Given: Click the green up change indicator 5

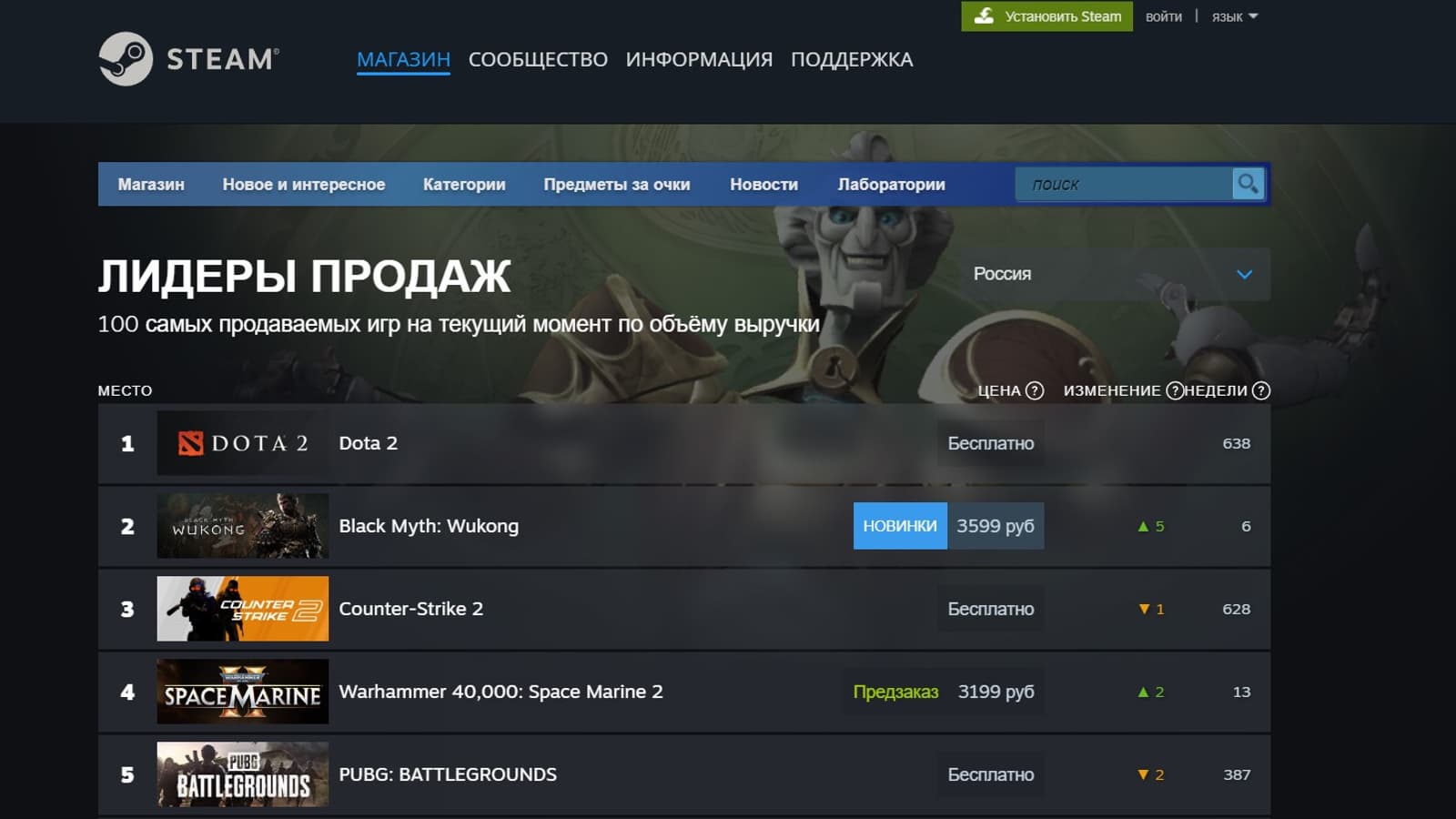Looking at the screenshot, I should [x=1151, y=526].
